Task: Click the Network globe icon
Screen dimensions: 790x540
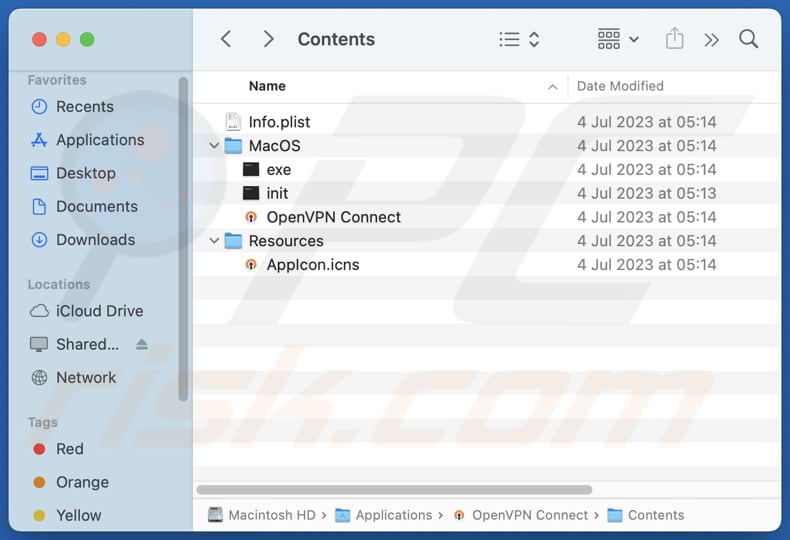Action: click(39, 378)
